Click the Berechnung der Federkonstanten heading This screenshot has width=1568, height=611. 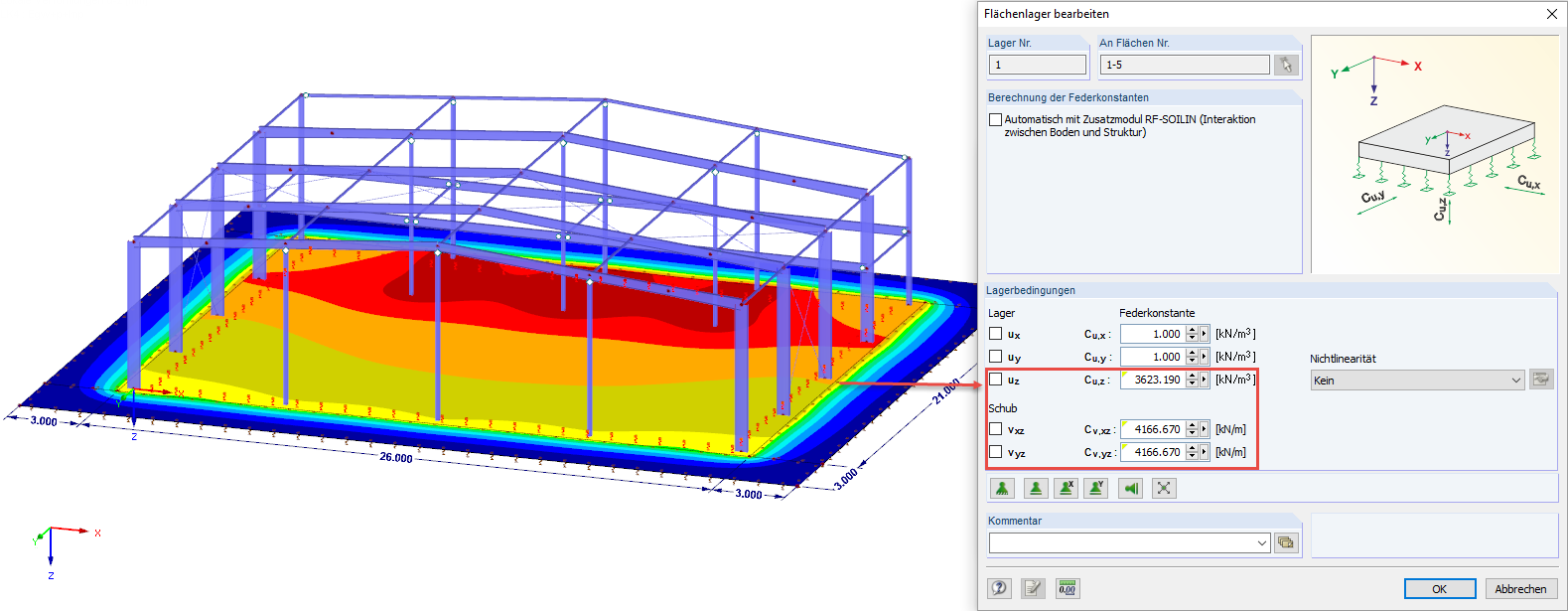click(1068, 97)
